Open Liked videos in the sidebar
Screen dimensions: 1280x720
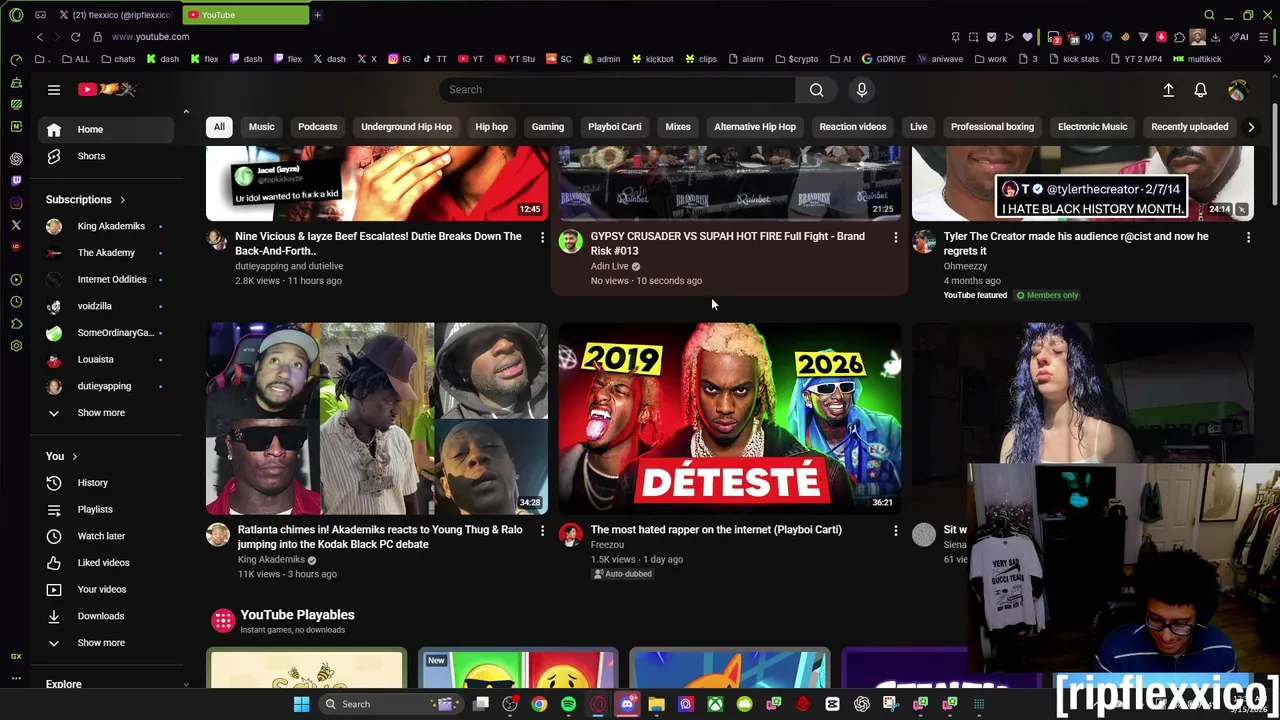click(x=105, y=563)
